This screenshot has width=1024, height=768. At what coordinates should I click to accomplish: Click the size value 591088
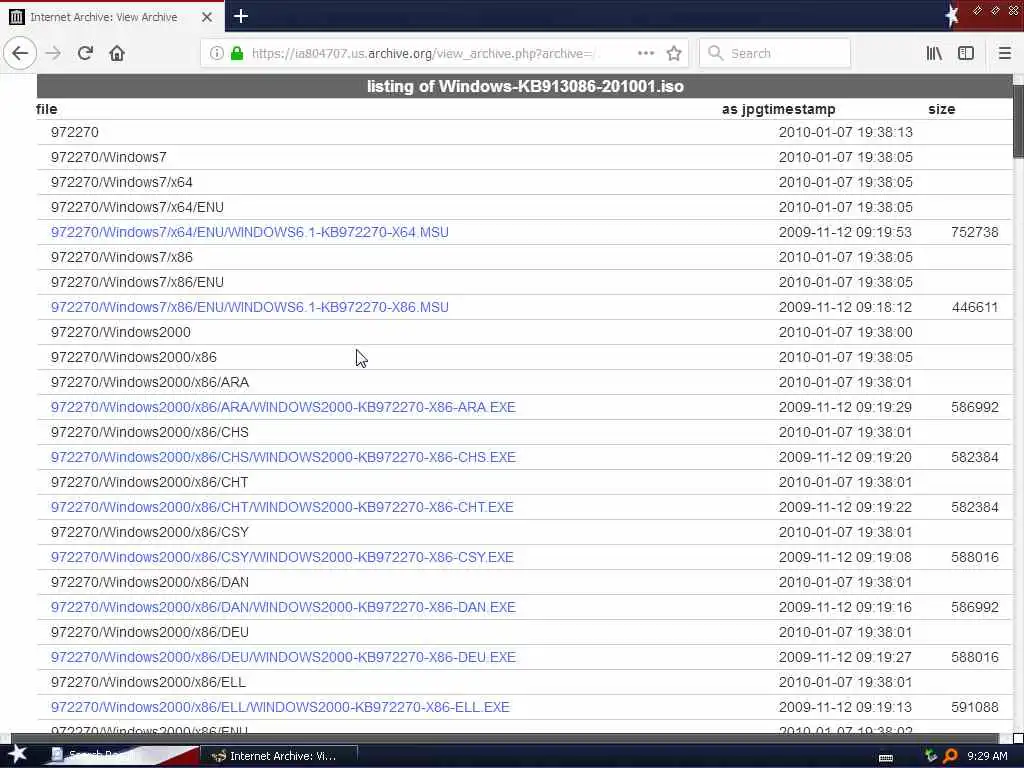974,707
